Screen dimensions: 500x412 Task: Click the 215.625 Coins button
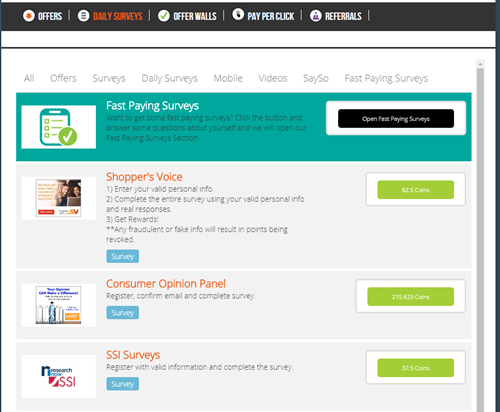pos(411,296)
